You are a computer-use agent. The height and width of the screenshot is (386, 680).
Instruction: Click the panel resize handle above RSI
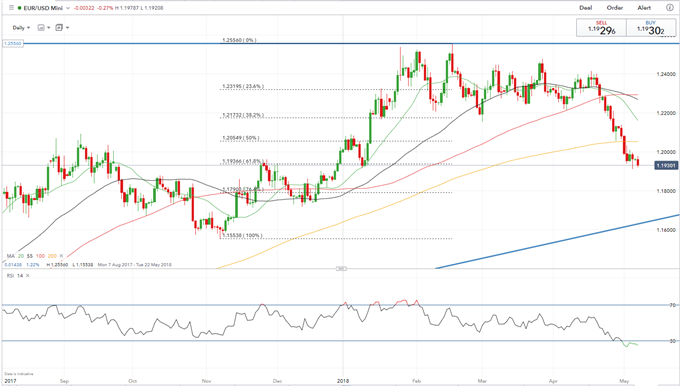point(341,268)
